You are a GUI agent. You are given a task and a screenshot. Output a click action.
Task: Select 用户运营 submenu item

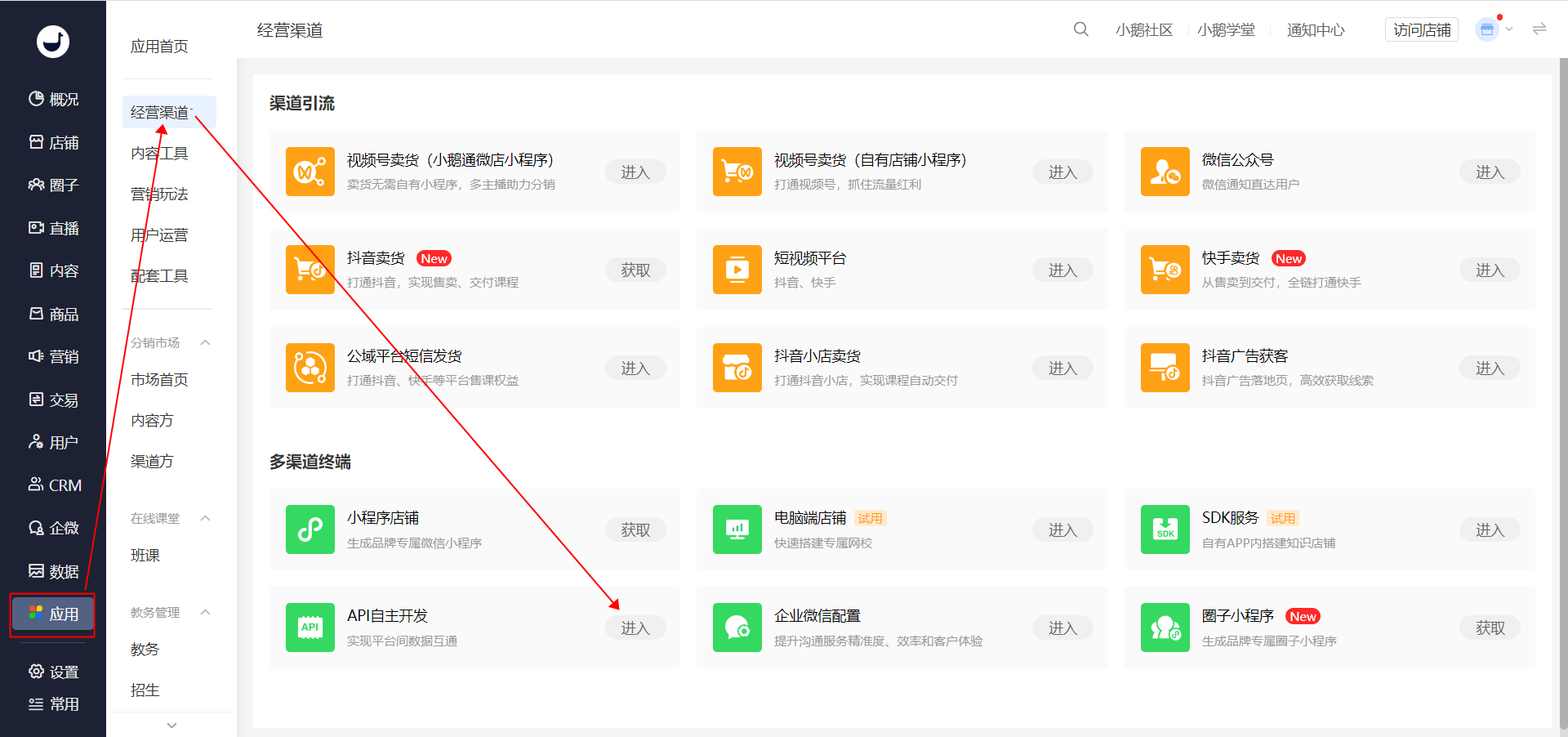click(x=159, y=234)
